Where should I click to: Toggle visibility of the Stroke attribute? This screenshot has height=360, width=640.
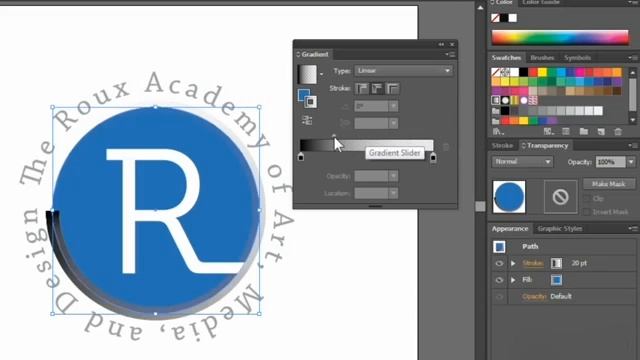click(499, 264)
